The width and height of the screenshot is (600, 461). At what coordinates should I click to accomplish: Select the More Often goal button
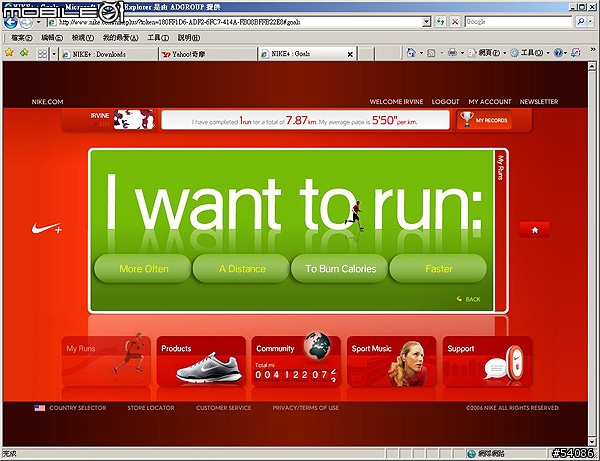[143, 269]
